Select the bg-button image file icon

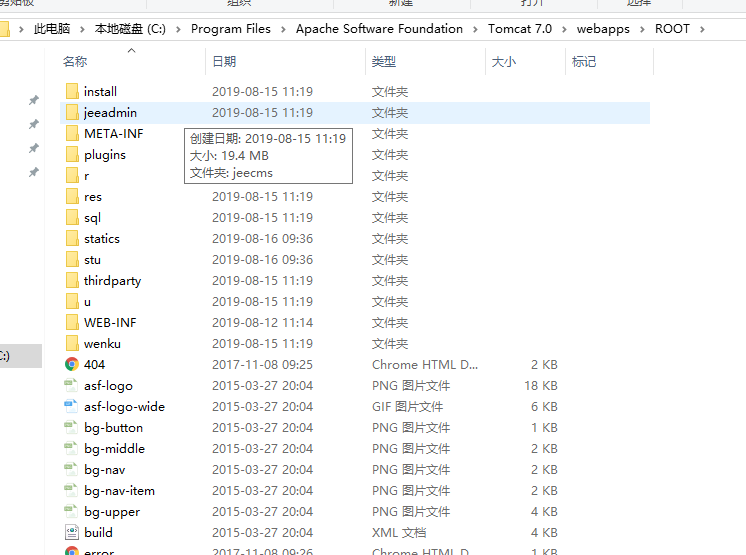pyautogui.click(x=71, y=428)
